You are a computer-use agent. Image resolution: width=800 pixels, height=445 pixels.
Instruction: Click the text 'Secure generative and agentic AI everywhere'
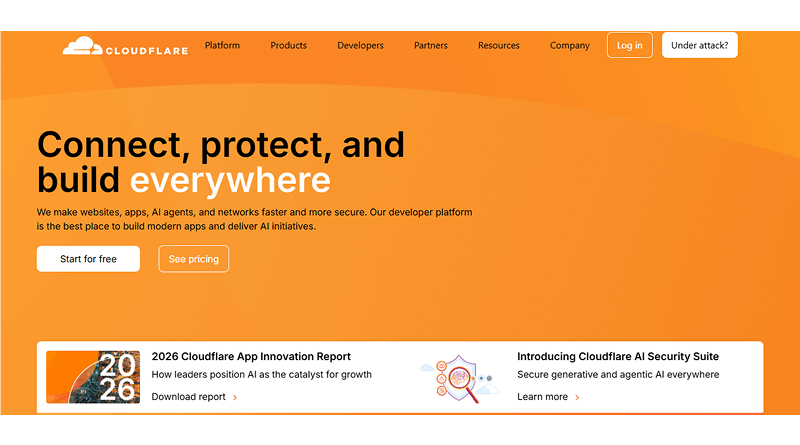[x=618, y=374]
